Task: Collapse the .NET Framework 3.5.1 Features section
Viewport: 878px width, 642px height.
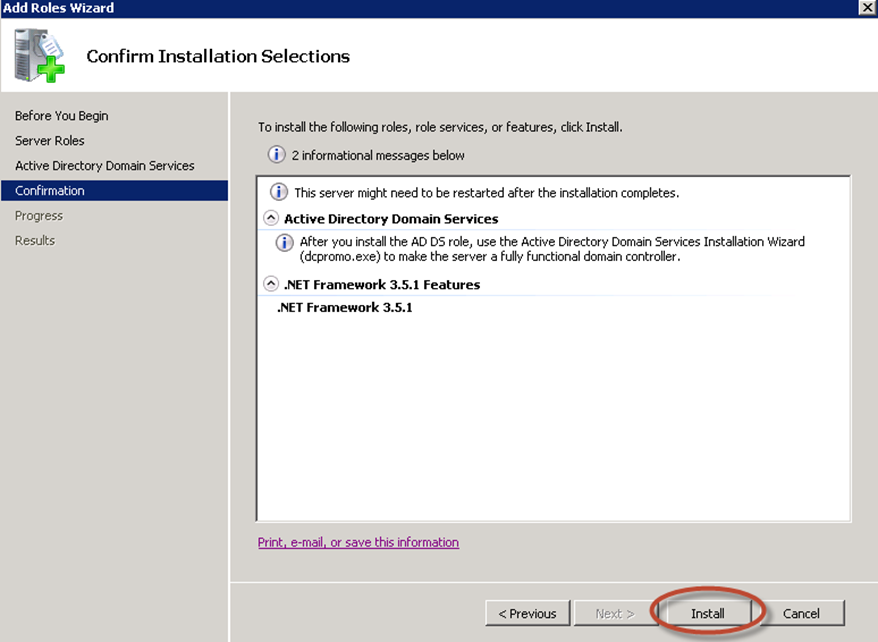Action: (x=271, y=284)
